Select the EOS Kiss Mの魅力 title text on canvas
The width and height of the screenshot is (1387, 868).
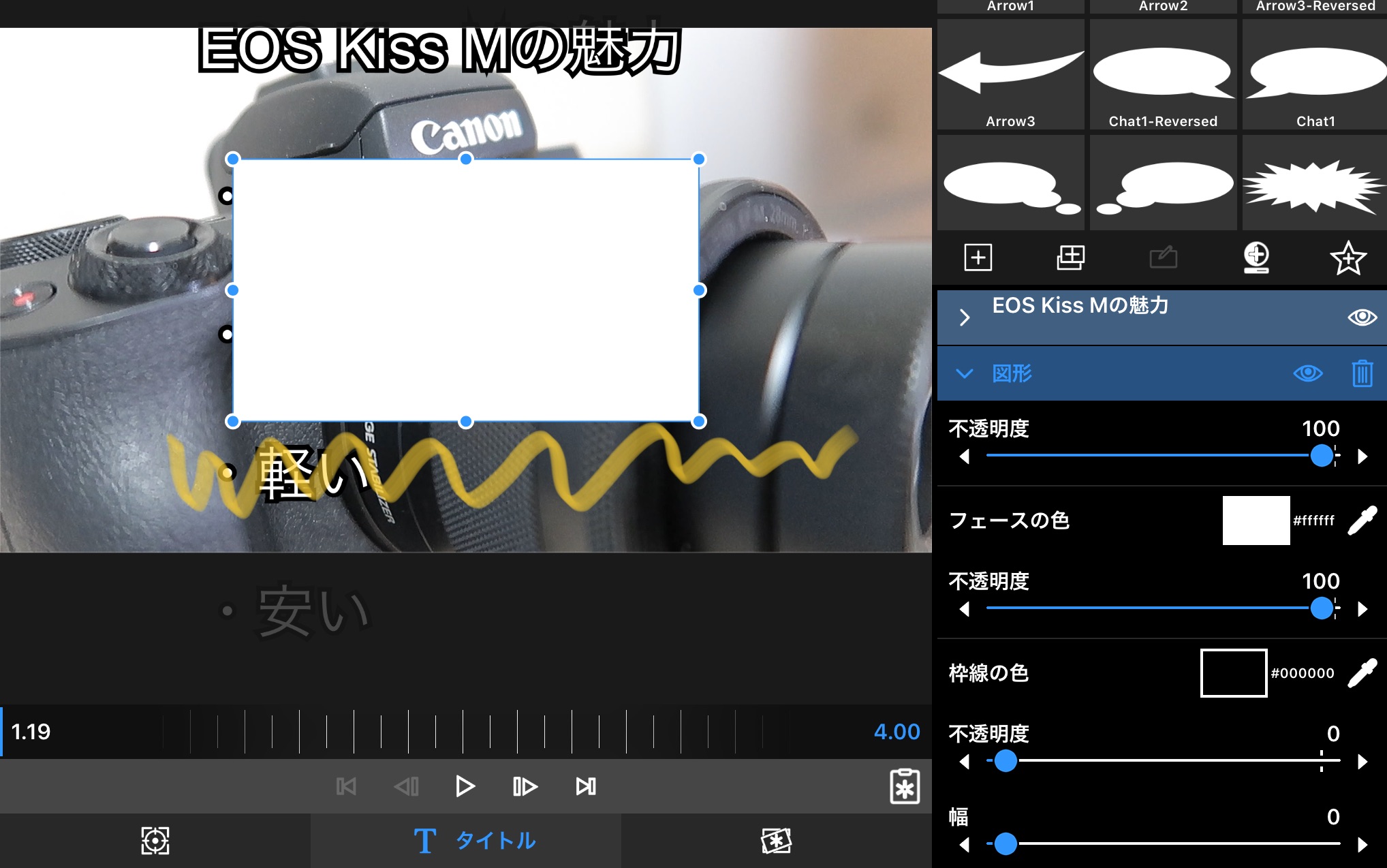(439, 50)
